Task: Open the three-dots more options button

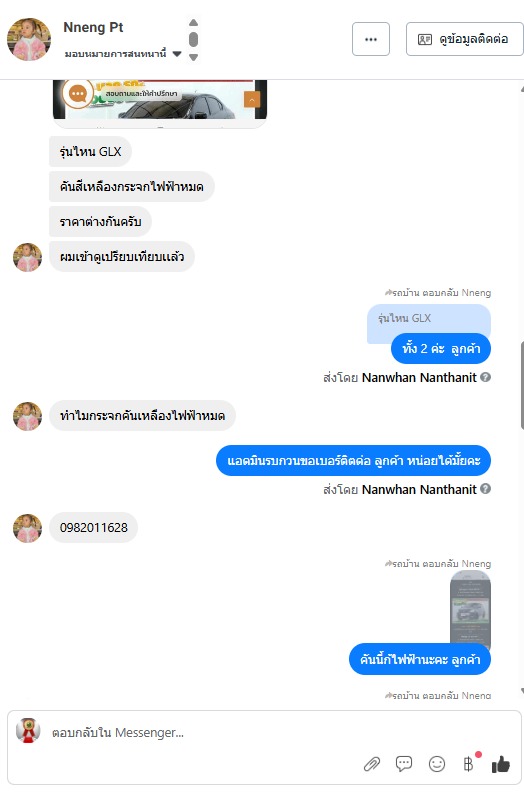Action: pyautogui.click(x=371, y=39)
